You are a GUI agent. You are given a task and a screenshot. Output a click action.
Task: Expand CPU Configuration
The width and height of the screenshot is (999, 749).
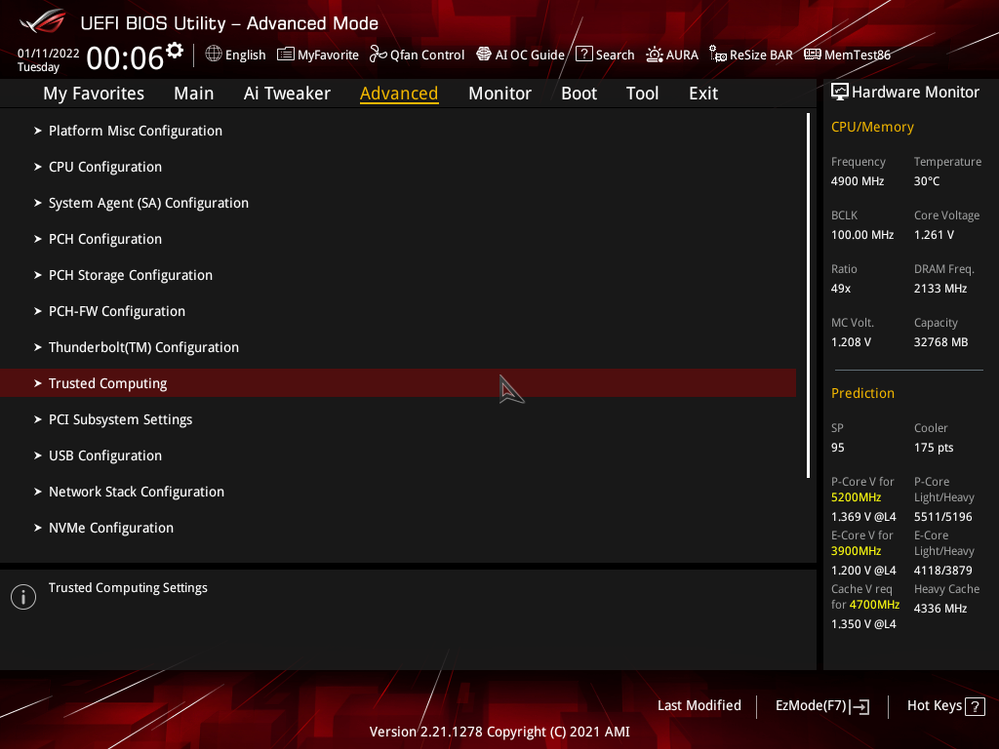tap(104, 166)
